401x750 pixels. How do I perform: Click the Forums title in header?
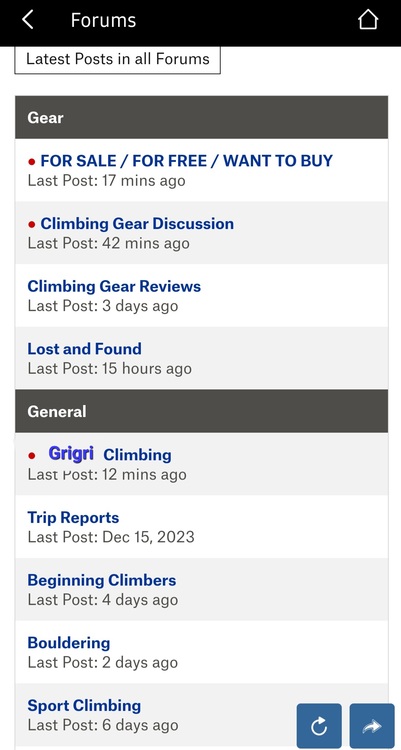tap(103, 21)
